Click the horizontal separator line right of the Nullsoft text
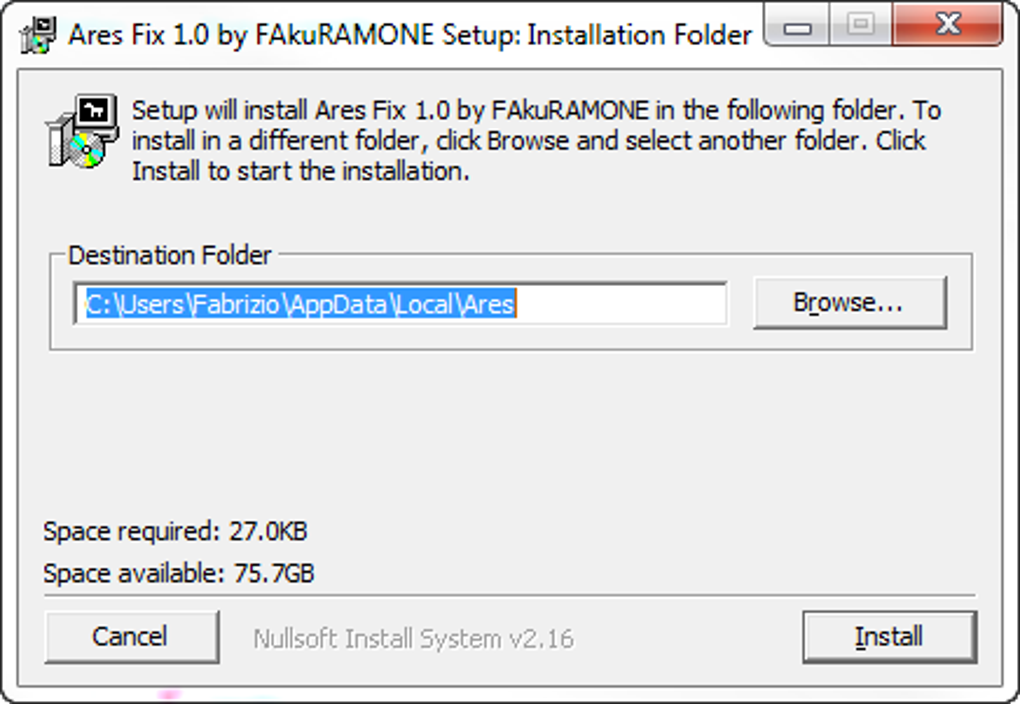1020x704 pixels. pyautogui.click(x=780, y=596)
